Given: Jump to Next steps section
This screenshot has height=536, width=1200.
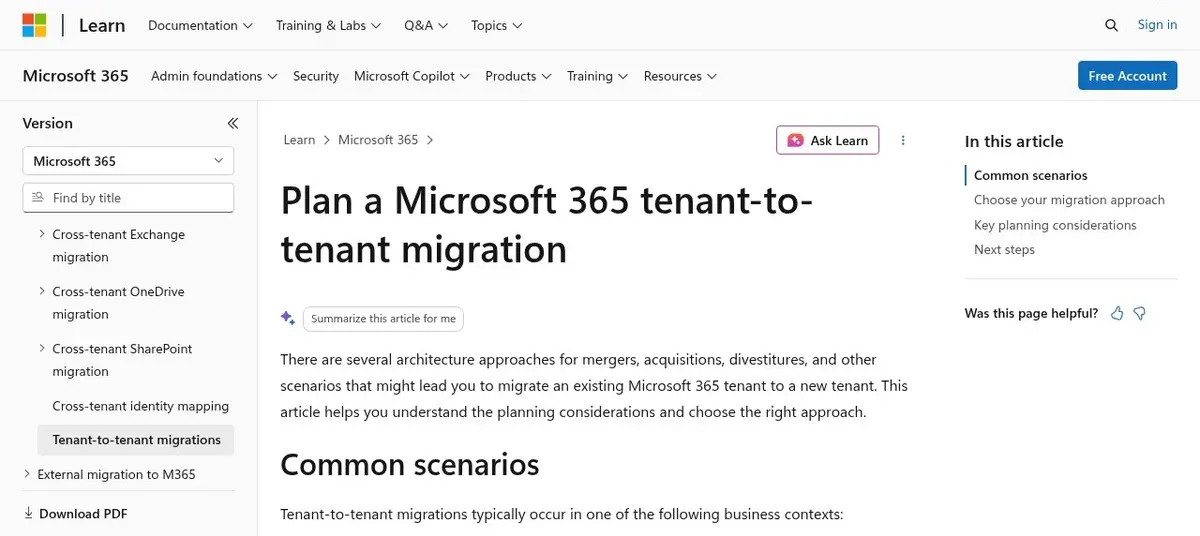Looking at the screenshot, I should click(1004, 250).
